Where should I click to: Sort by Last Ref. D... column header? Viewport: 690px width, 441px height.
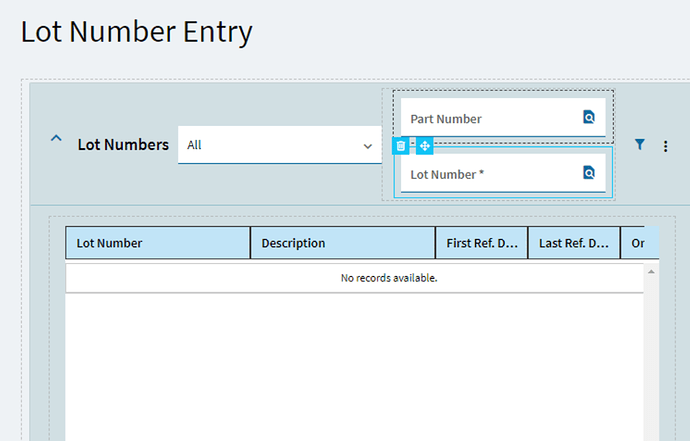(x=574, y=243)
